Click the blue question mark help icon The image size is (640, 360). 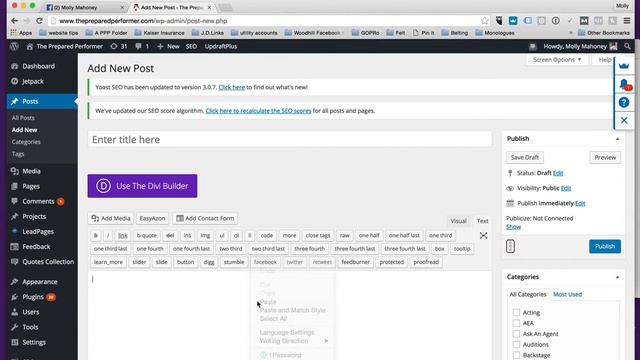pos(624,102)
